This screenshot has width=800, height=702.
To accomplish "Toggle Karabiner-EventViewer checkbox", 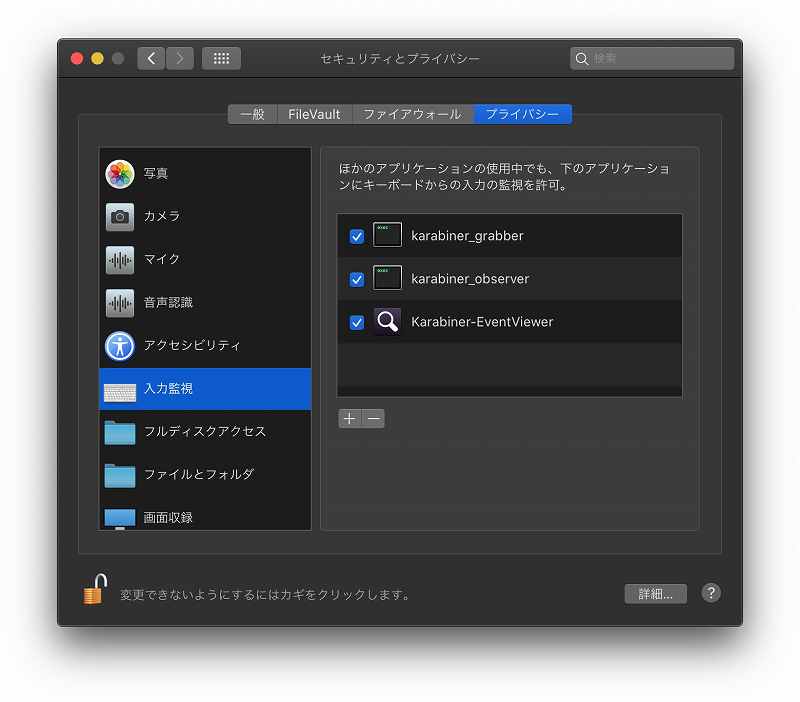I will pos(357,322).
